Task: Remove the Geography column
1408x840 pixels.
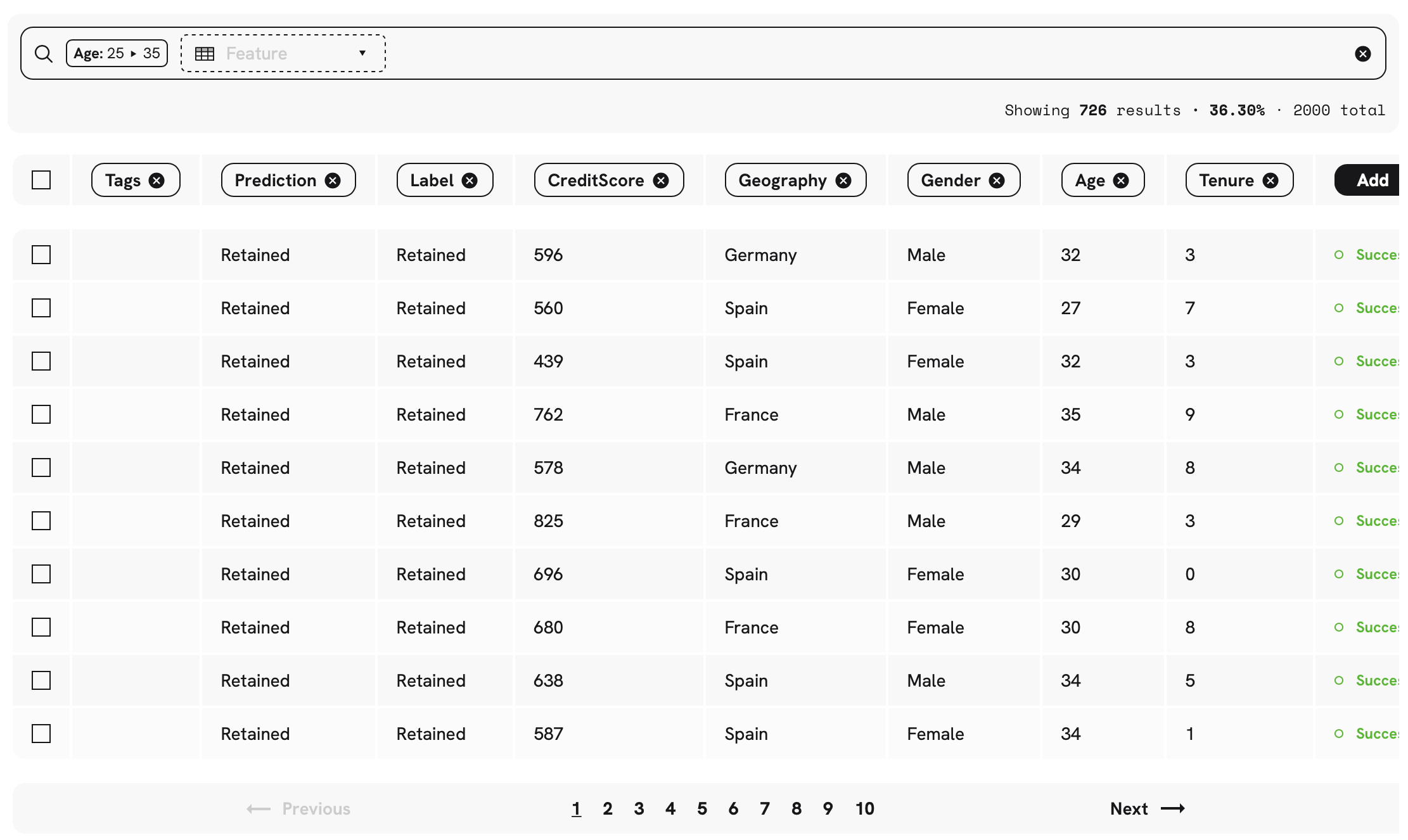Action: pyautogui.click(x=843, y=181)
